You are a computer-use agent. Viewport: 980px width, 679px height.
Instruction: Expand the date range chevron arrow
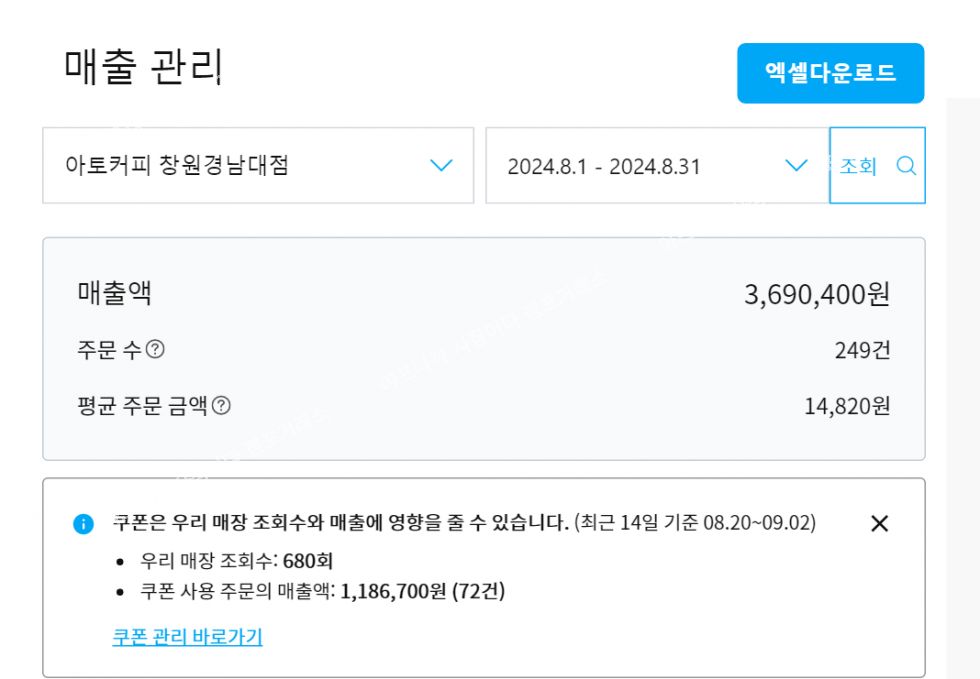click(x=796, y=165)
